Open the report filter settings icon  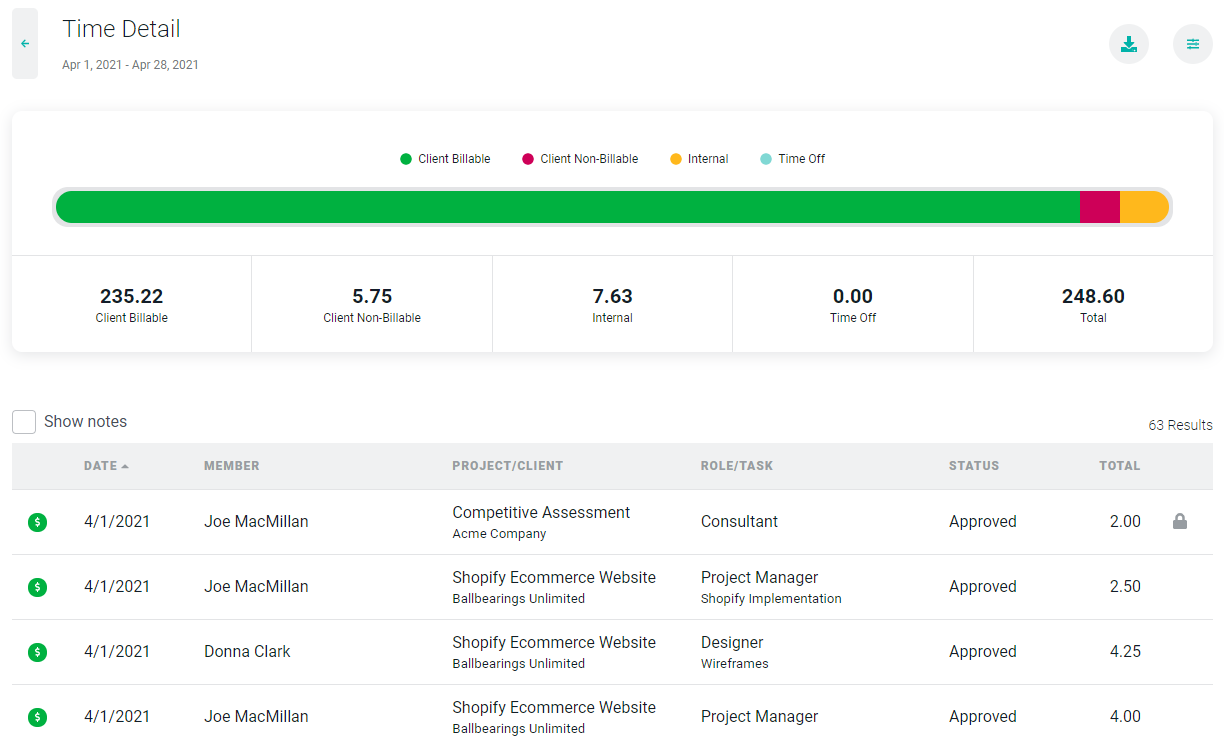click(x=1193, y=44)
